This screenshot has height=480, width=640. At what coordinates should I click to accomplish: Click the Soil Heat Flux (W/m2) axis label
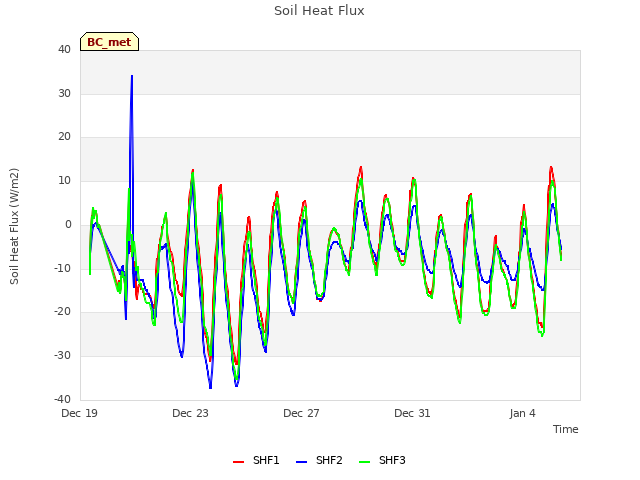point(14,226)
